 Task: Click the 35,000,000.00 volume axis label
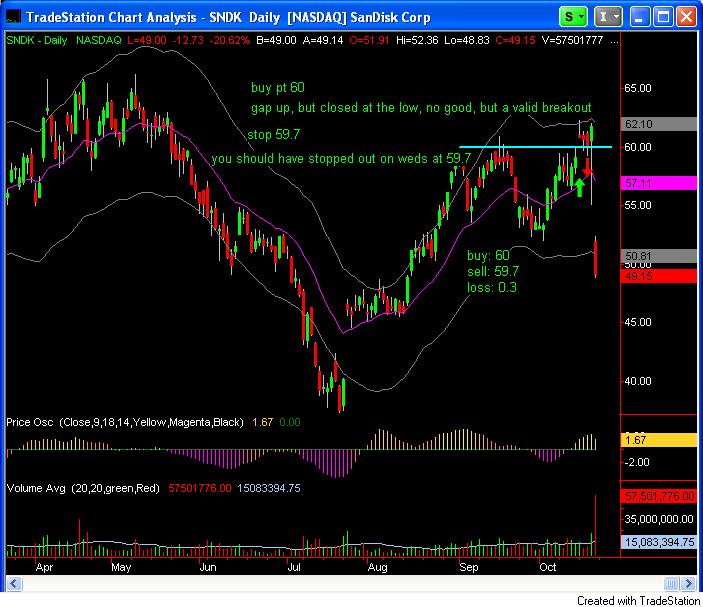pos(659,519)
